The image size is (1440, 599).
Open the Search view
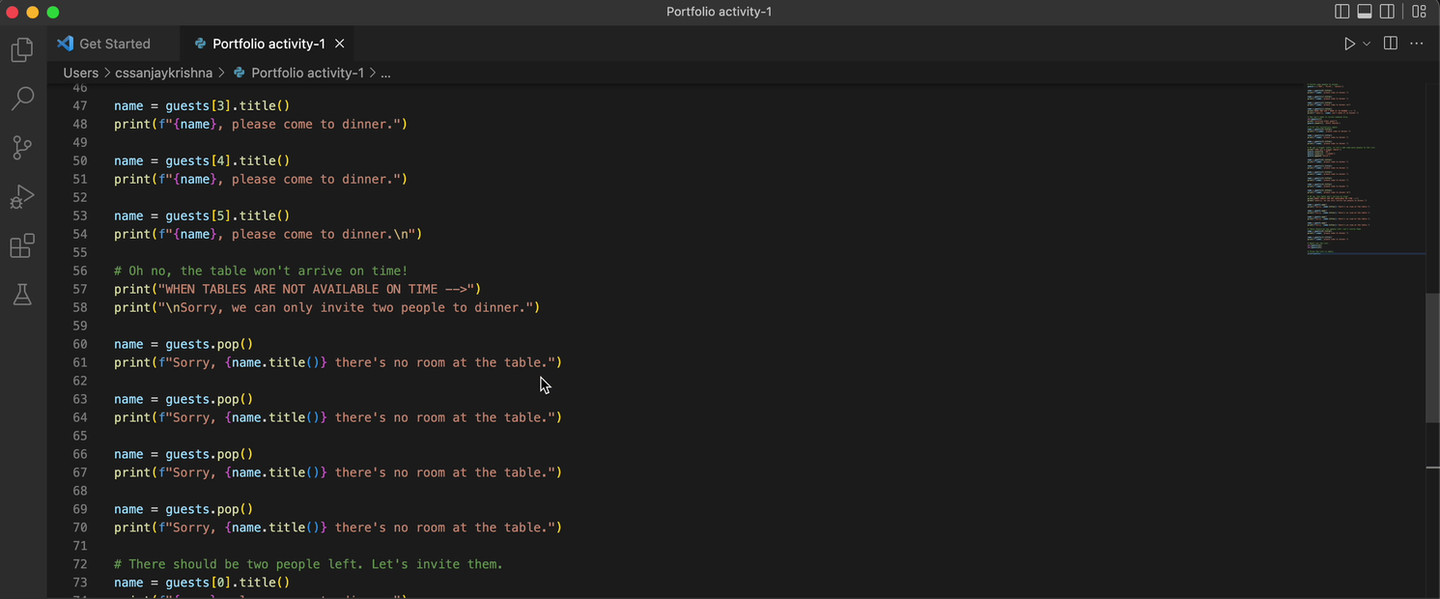click(21, 98)
